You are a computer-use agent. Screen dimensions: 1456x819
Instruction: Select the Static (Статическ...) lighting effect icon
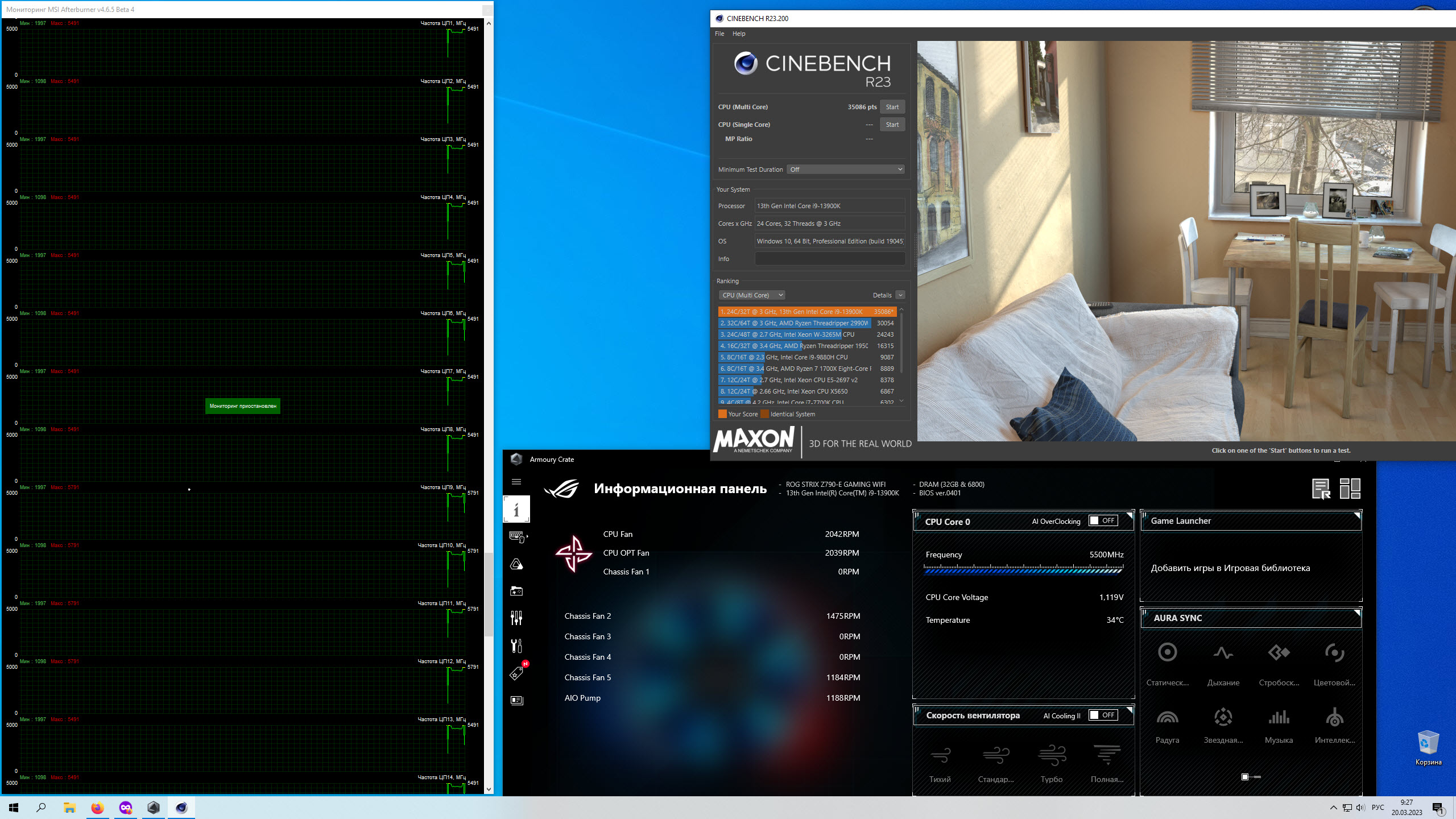[1167, 652]
